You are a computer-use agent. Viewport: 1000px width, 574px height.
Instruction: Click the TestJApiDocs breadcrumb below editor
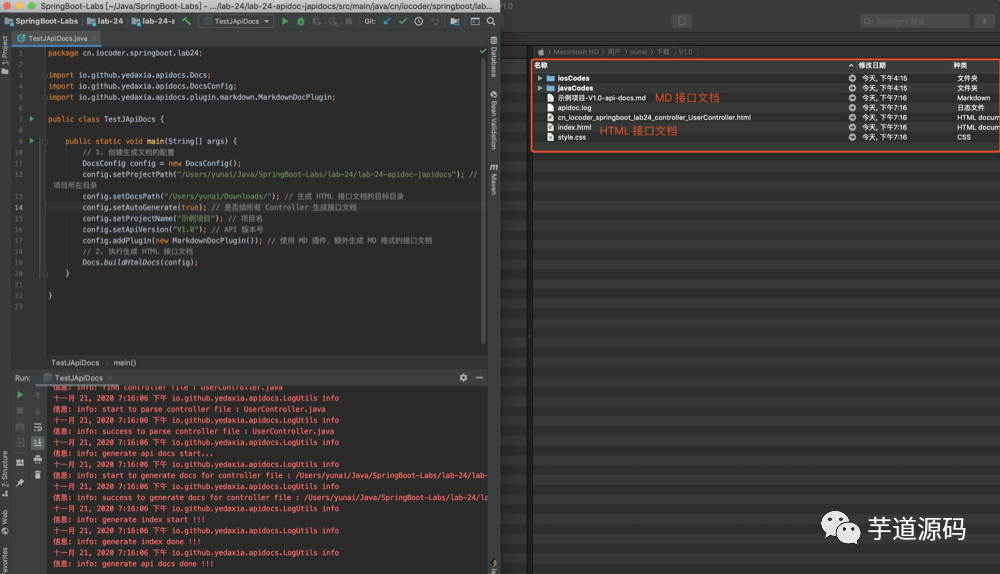75,362
